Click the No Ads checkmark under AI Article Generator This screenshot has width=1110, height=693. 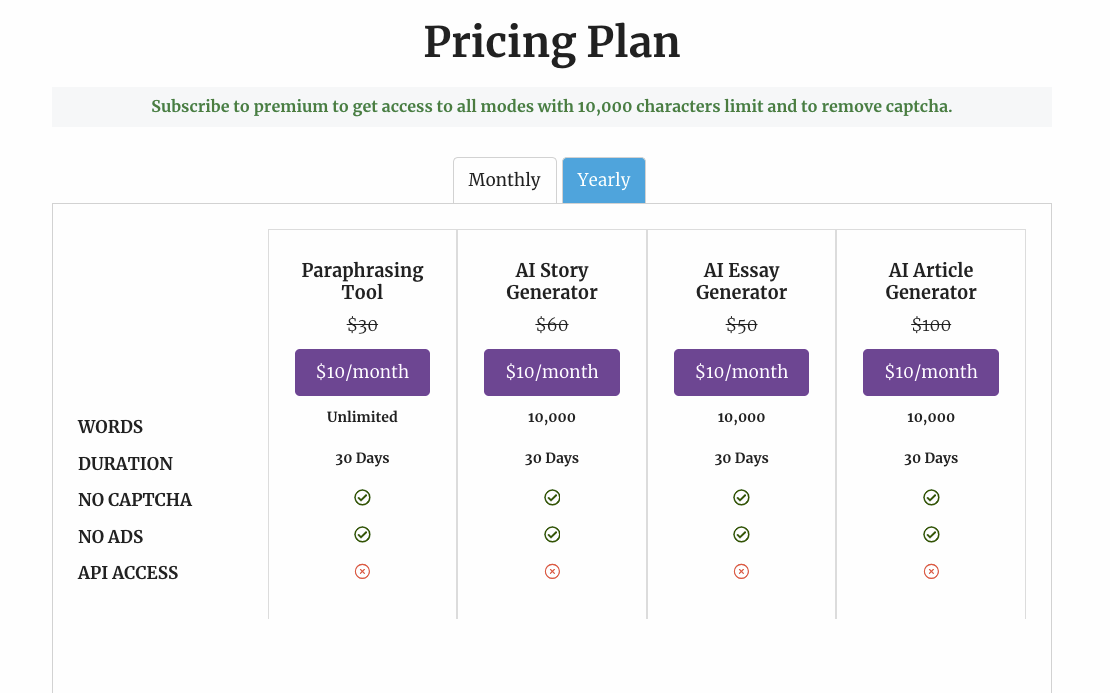pyautogui.click(x=931, y=534)
